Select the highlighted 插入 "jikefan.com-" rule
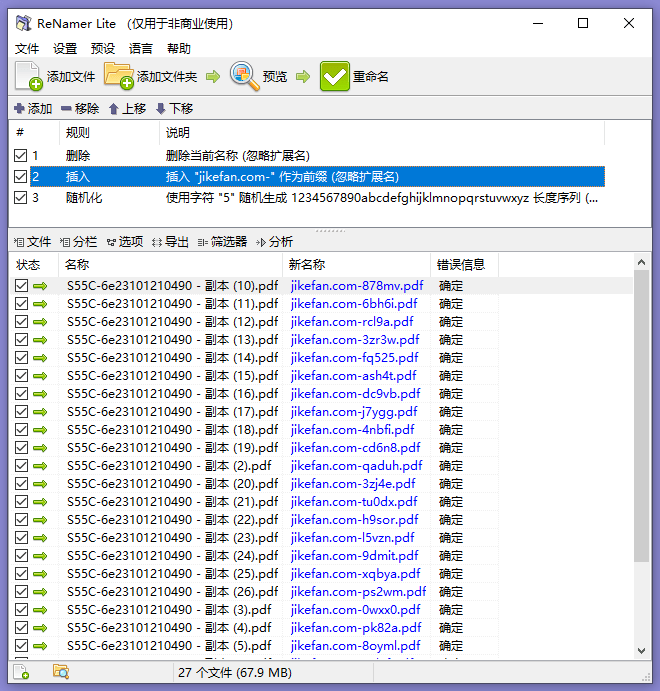Screen dimensions: 660x691 [317, 177]
